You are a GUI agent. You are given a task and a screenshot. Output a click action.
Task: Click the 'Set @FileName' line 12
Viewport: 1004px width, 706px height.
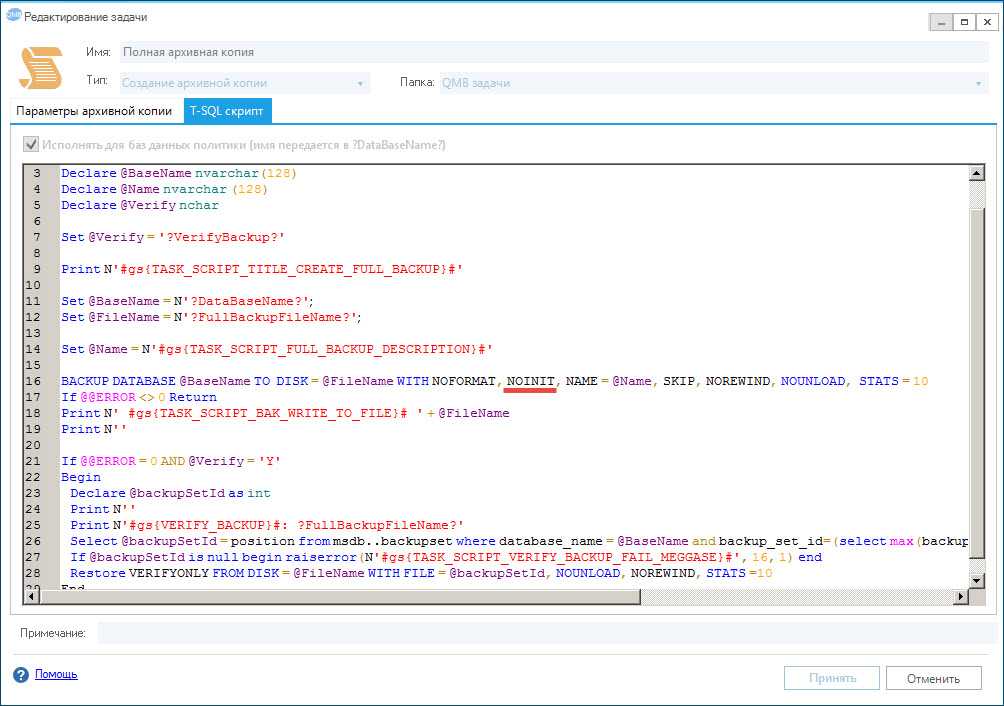(x=211, y=317)
